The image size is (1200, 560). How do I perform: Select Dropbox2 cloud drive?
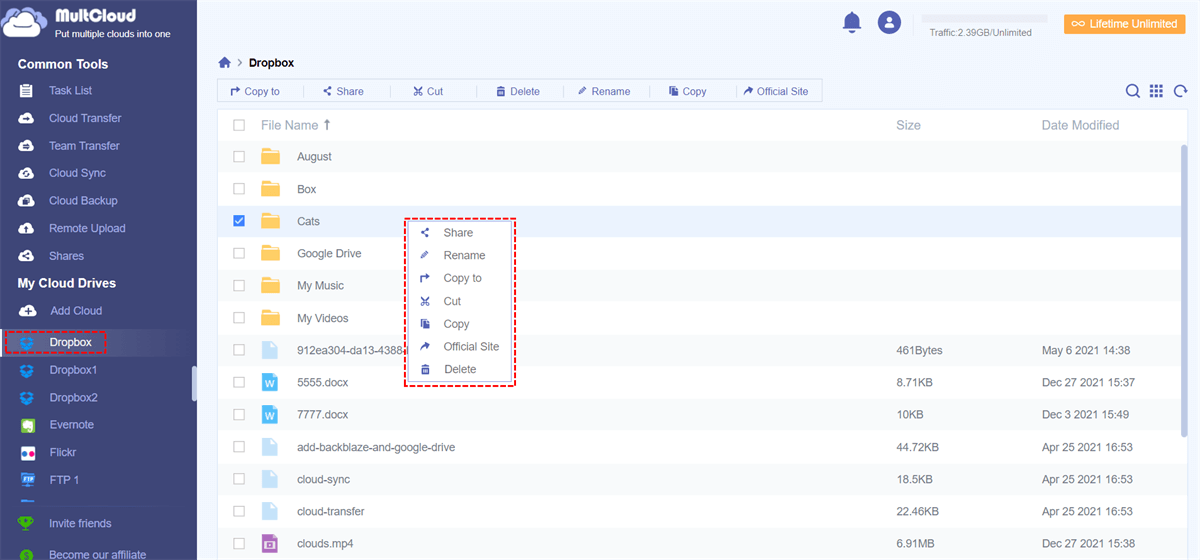(73, 398)
